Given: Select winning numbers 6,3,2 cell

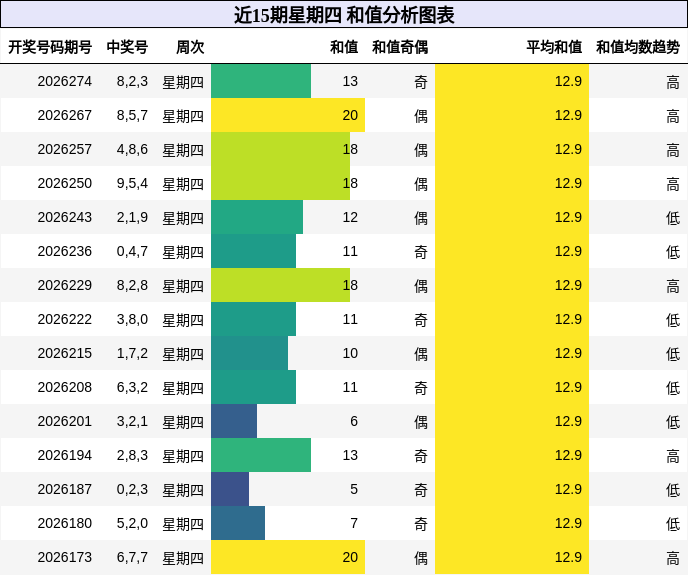Looking at the screenshot, I should click(132, 387).
